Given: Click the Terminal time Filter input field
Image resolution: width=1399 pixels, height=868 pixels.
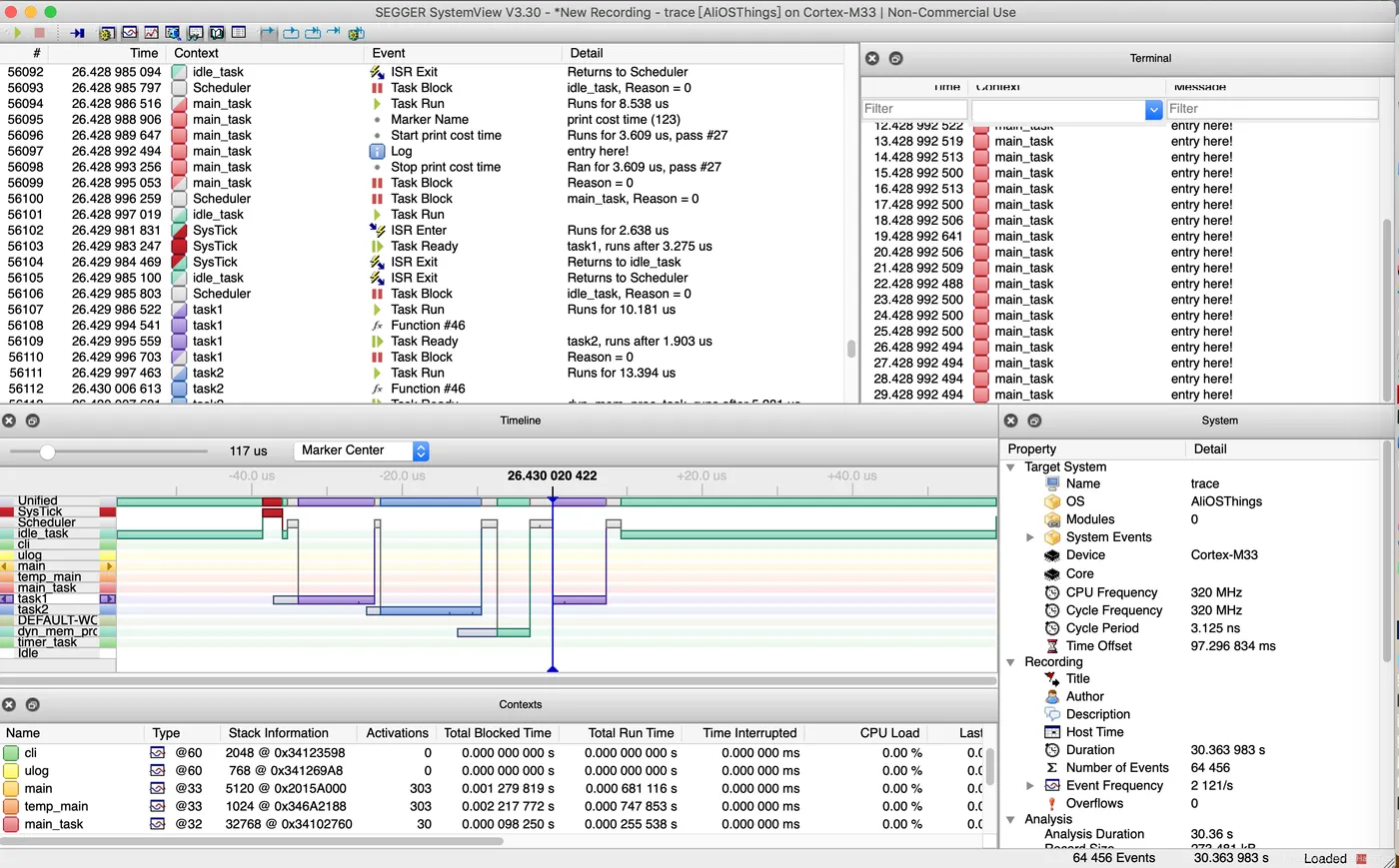Looking at the screenshot, I should pos(914,109).
